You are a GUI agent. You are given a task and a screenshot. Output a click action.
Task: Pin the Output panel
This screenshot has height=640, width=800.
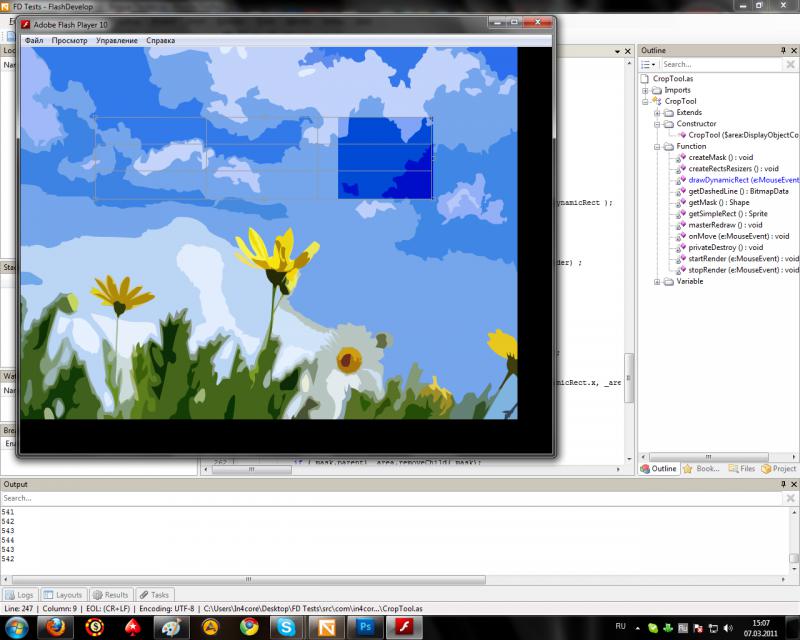click(783, 484)
